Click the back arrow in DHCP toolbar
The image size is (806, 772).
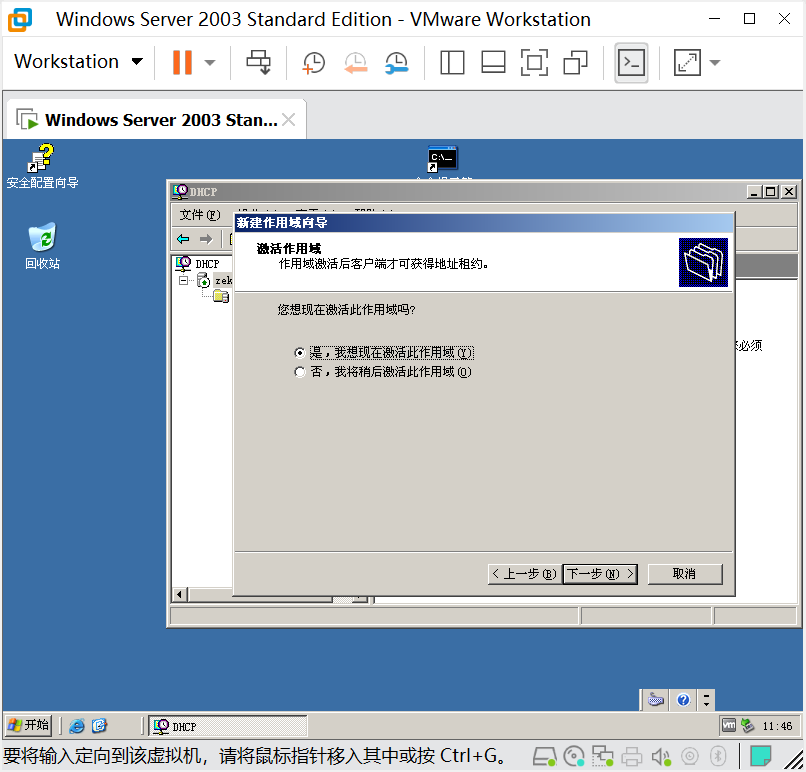(x=183, y=239)
